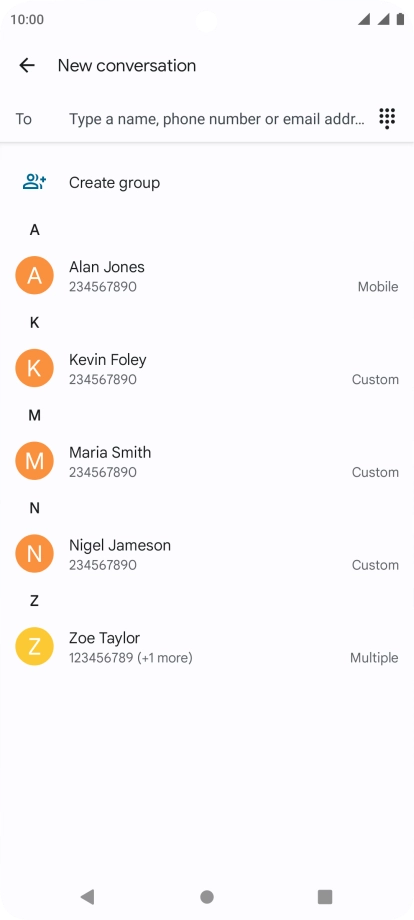The width and height of the screenshot is (414, 920).
Task: Focus the To recipient input field
Action: pos(217,119)
